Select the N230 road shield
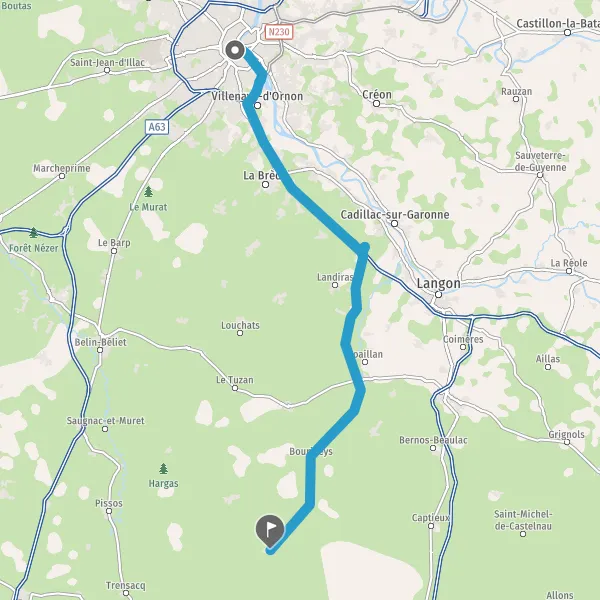 pyautogui.click(x=279, y=32)
